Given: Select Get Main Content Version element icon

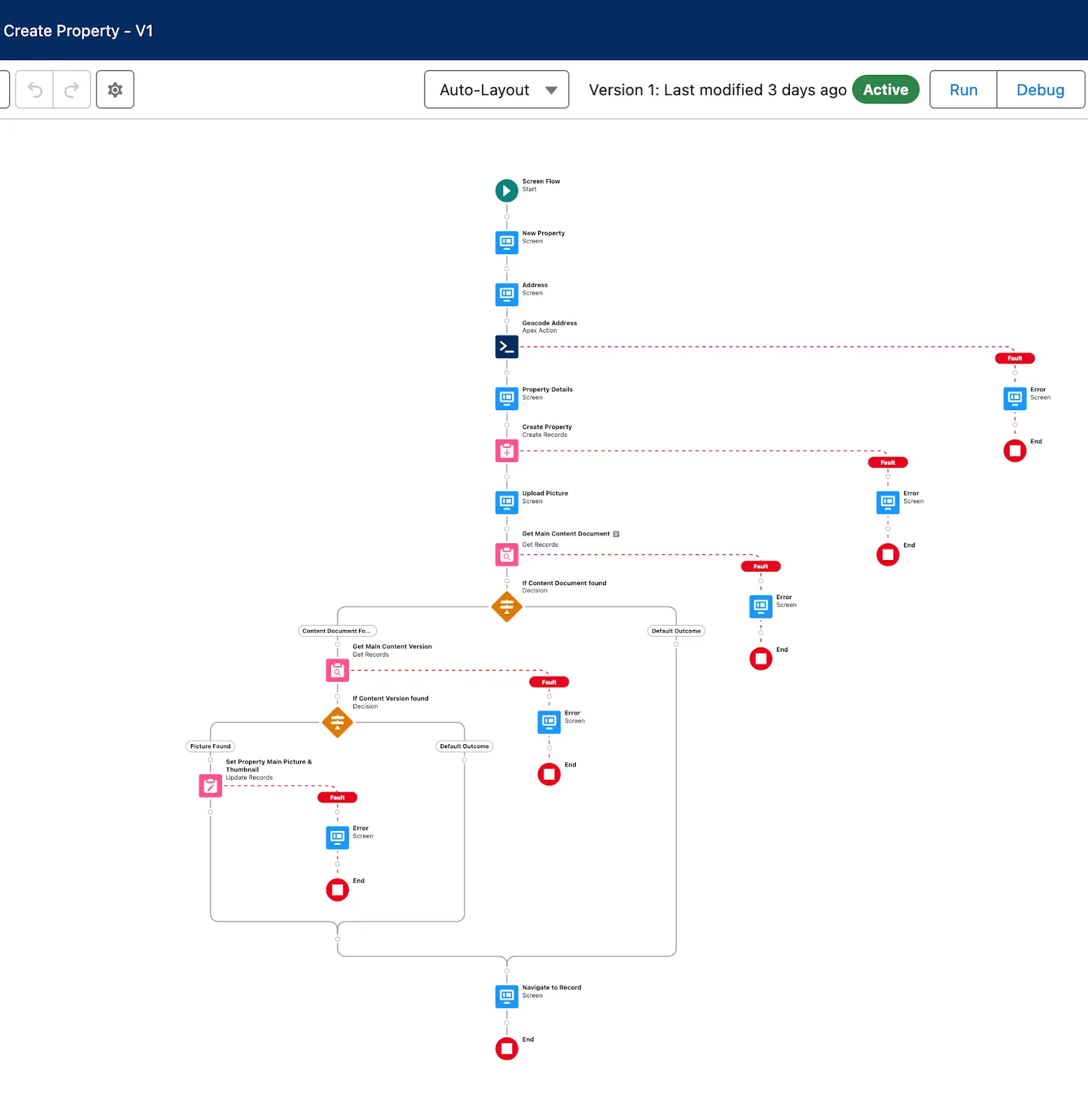Looking at the screenshot, I should coord(337,670).
